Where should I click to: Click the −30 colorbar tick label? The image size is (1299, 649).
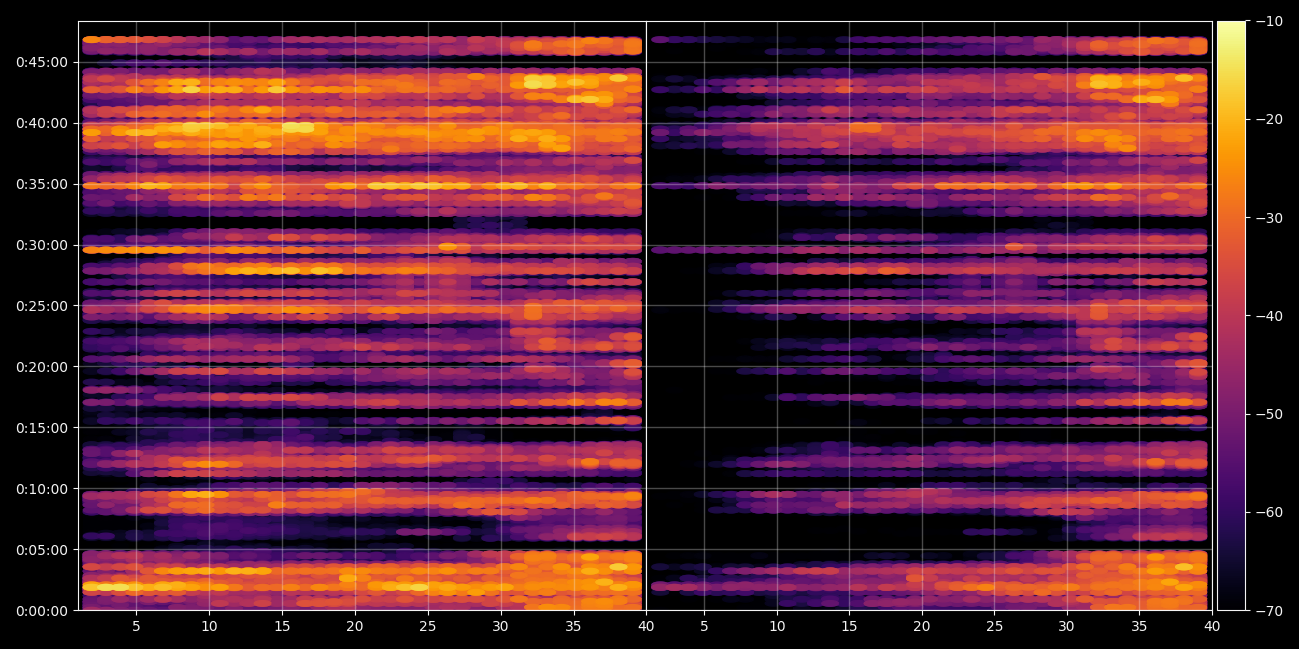click(x=1269, y=218)
